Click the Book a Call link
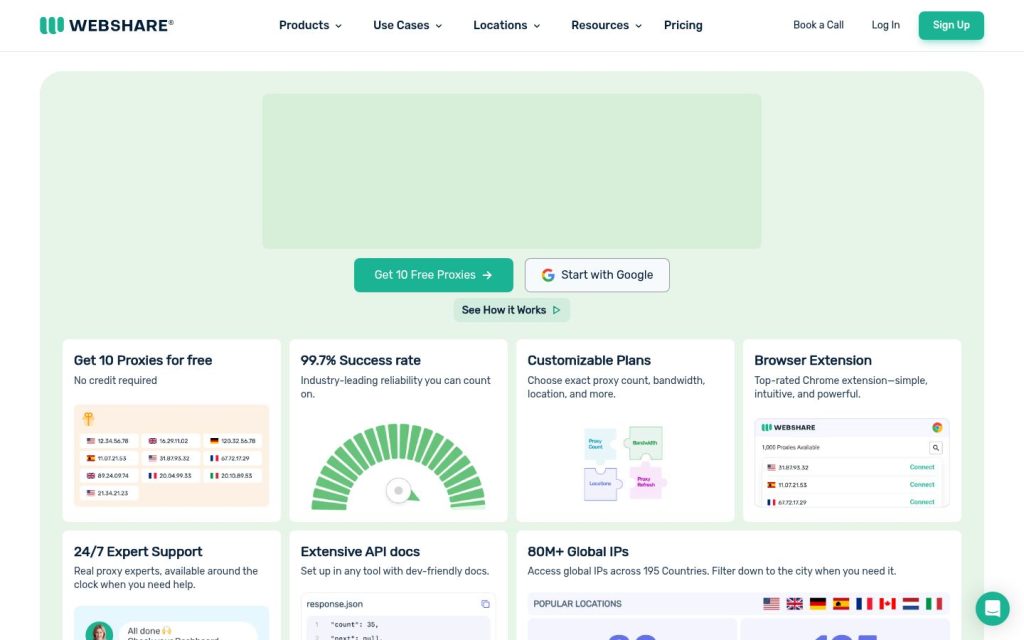 tap(818, 25)
